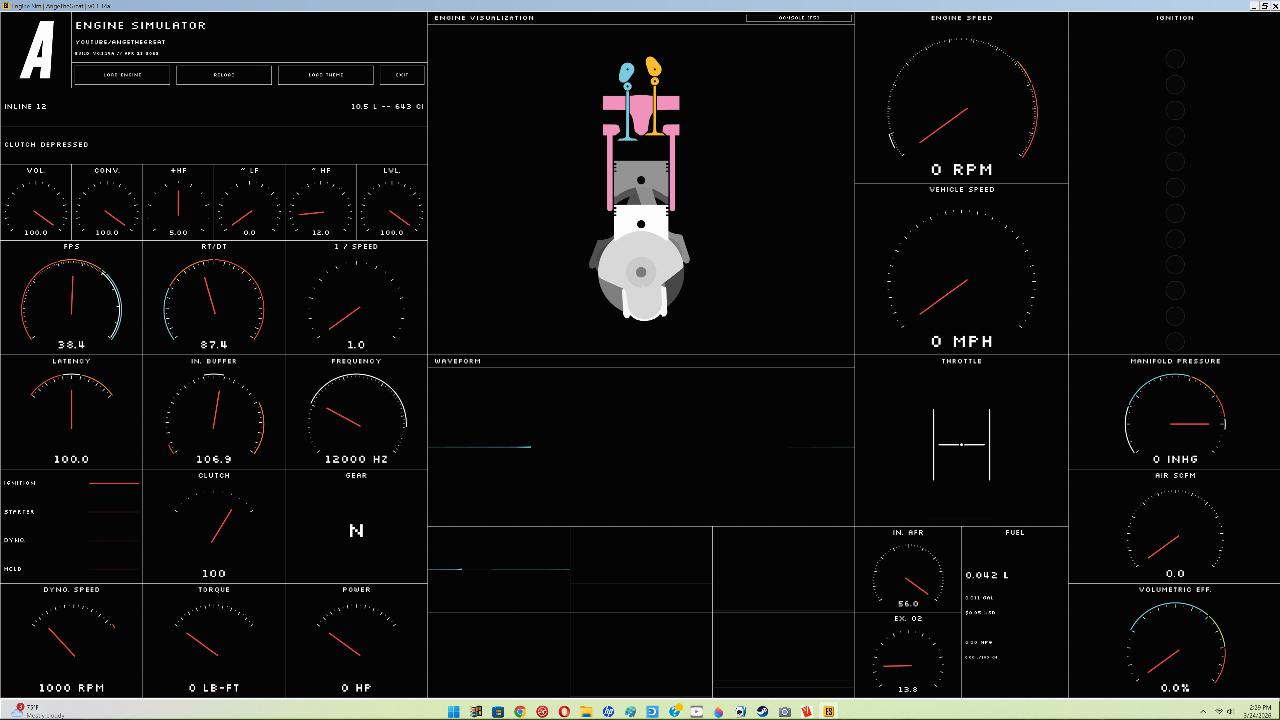Open the Load Theme option
Image resolution: width=1280 pixels, height=720 pixels.
[x=326, y=75]
